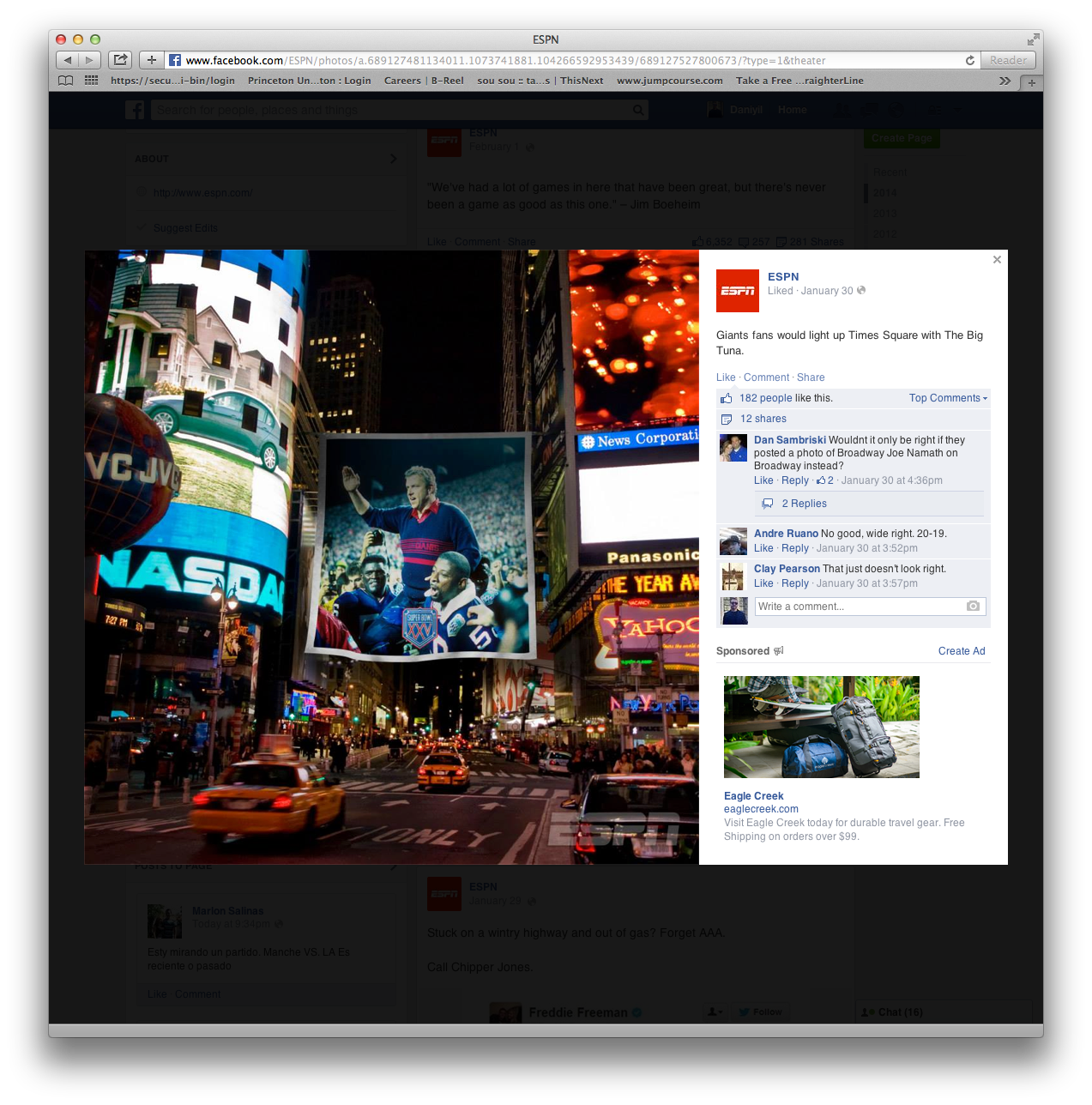This screenshot has height=1105, width=1092.
Task: Expand the 2 Replies thread
Action: click(804, 504)
